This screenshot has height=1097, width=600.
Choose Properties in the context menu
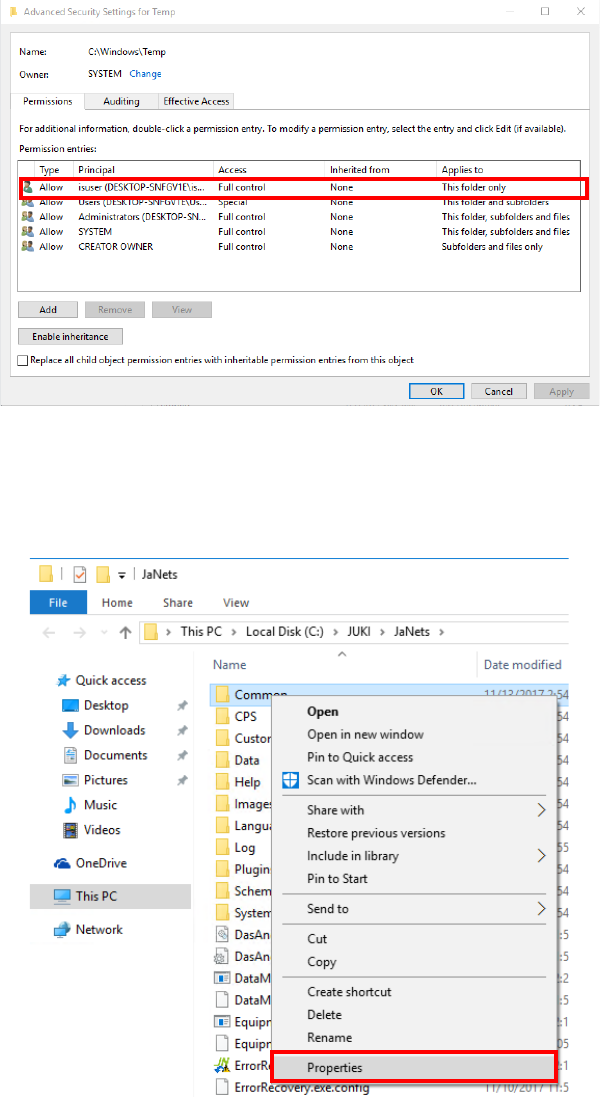pos(413,1068)
